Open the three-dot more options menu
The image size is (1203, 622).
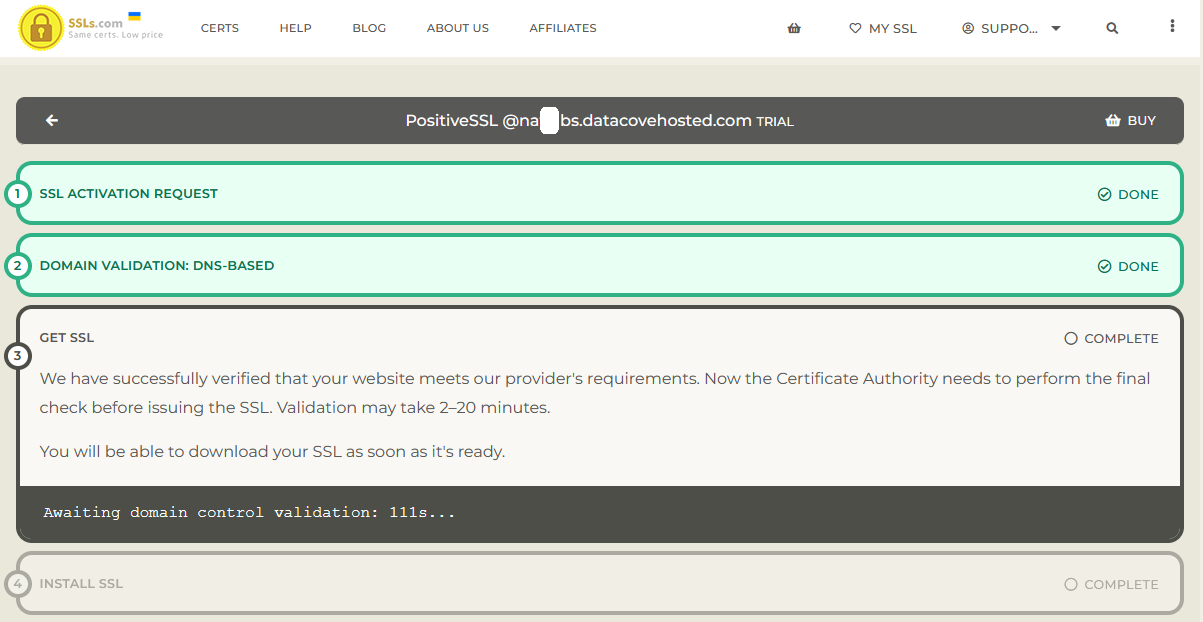tap(1172, 27)
